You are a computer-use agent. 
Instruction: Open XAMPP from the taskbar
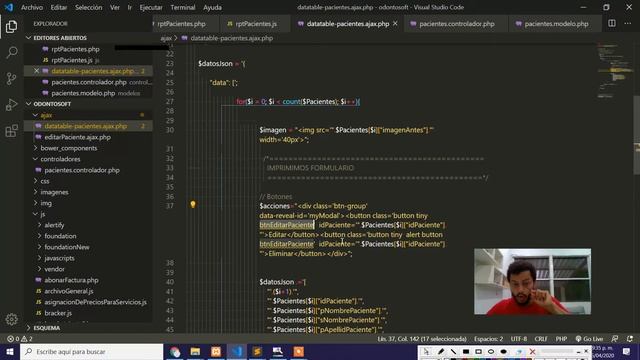(x=216, y=352)
